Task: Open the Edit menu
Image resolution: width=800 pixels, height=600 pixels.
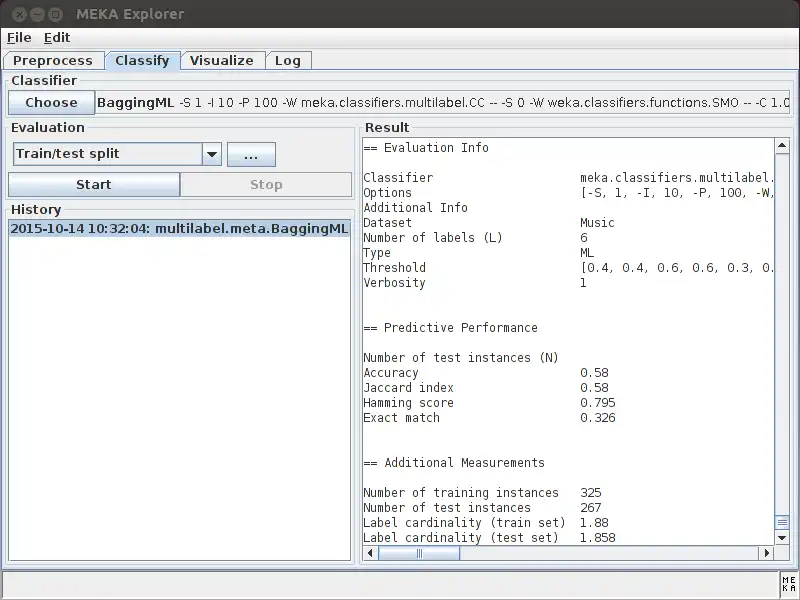Action: pyautogui.click(x=56, y=37)
